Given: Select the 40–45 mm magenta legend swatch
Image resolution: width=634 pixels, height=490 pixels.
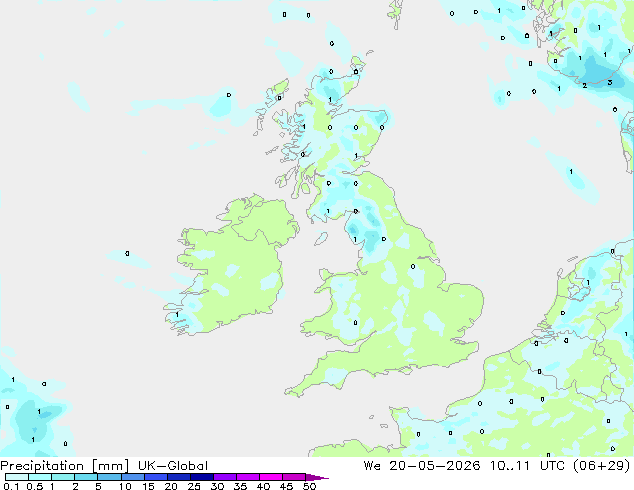Looking at the screenshot, I should pyautogui.click(x=271, y=477).
